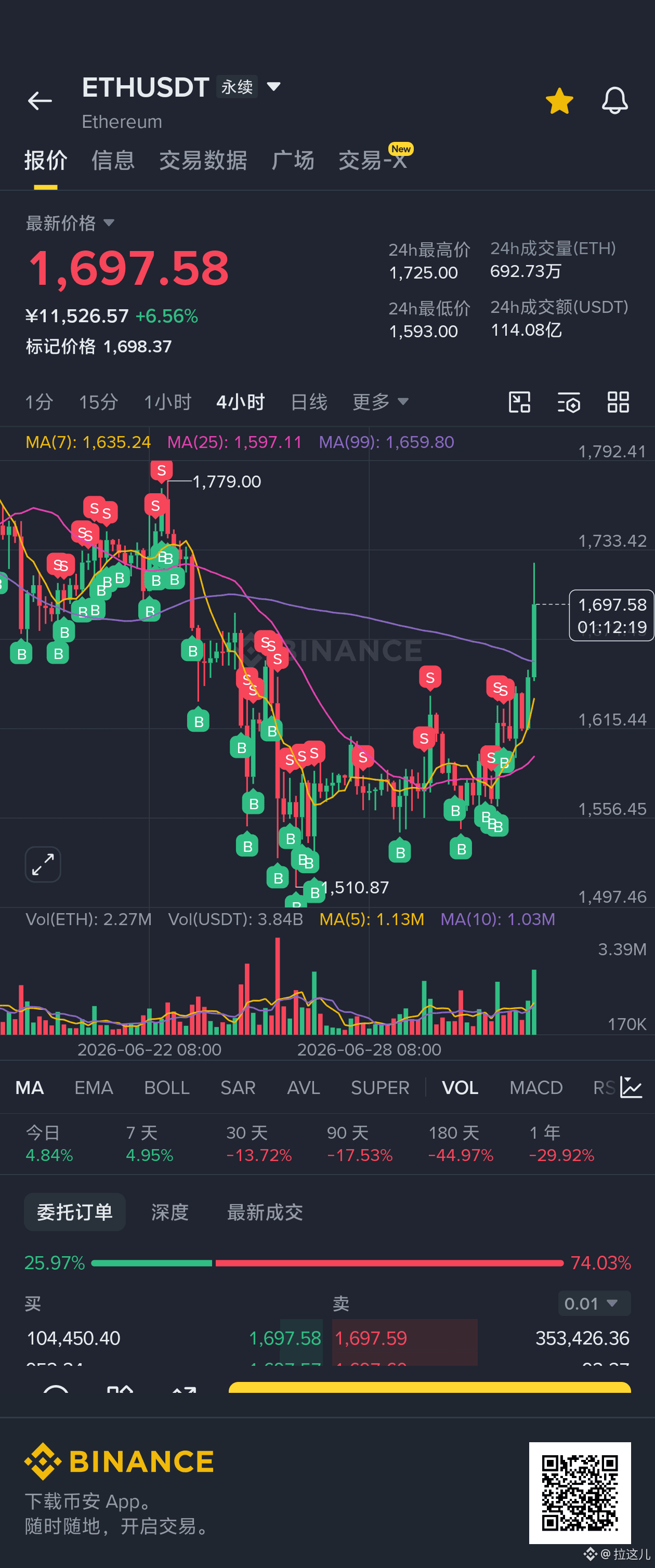This screenshot has height=1568, width=655.
Task: Toggle the AVL indicator
Action: [303, 1087]
